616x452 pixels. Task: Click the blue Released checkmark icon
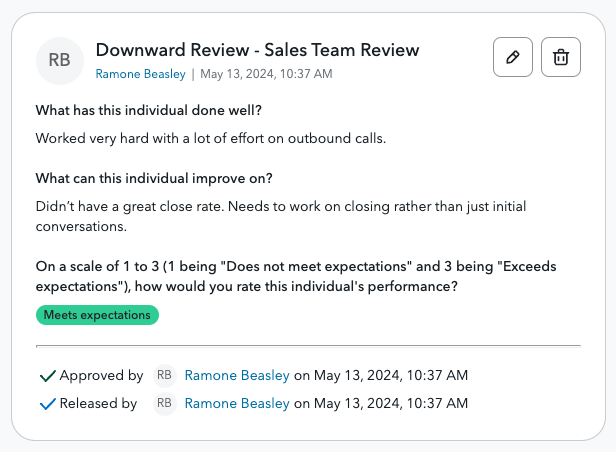click(x=46, y=404)
